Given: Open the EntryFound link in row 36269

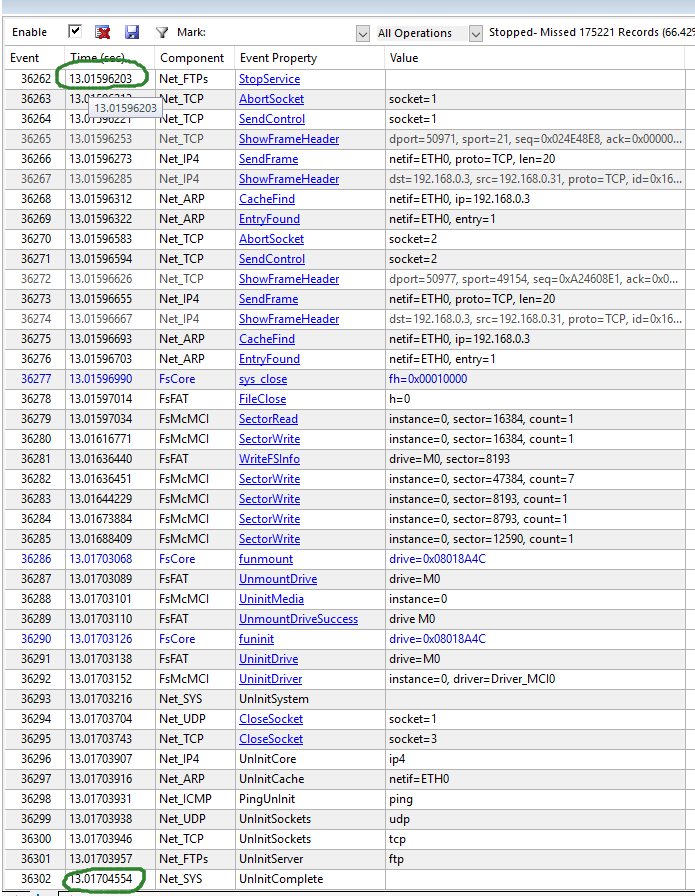Looking at the screenshot, I should coord(269,219).
